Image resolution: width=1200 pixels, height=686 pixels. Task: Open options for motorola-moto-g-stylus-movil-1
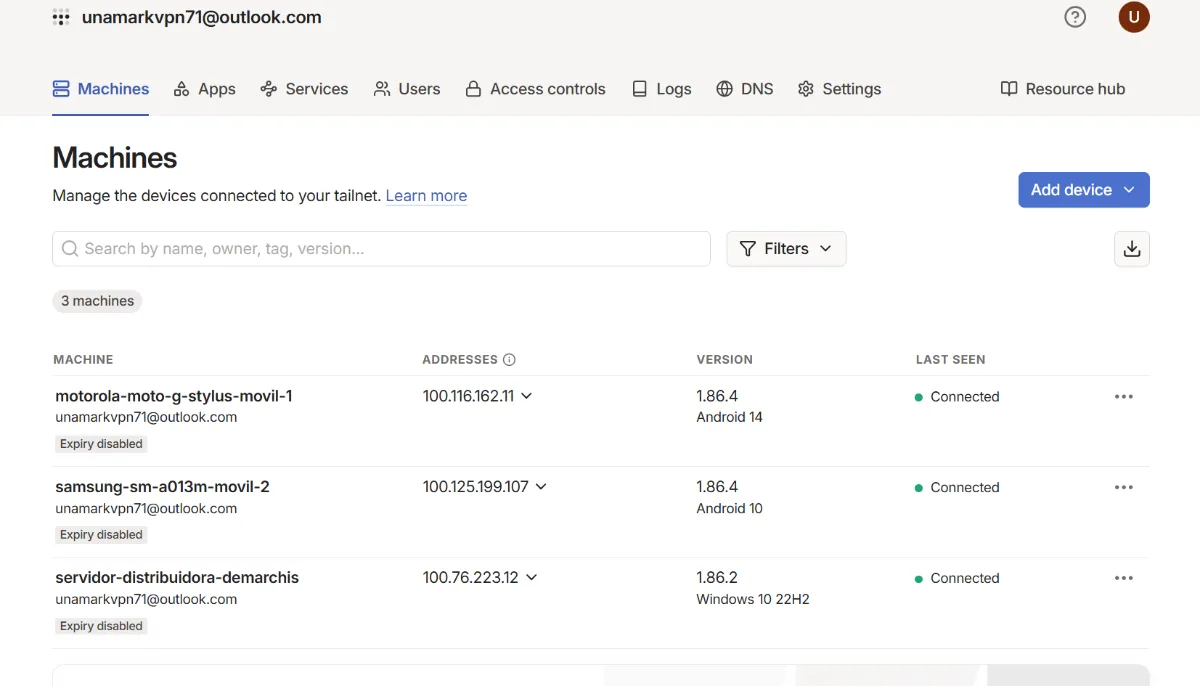click(1124, 397)
